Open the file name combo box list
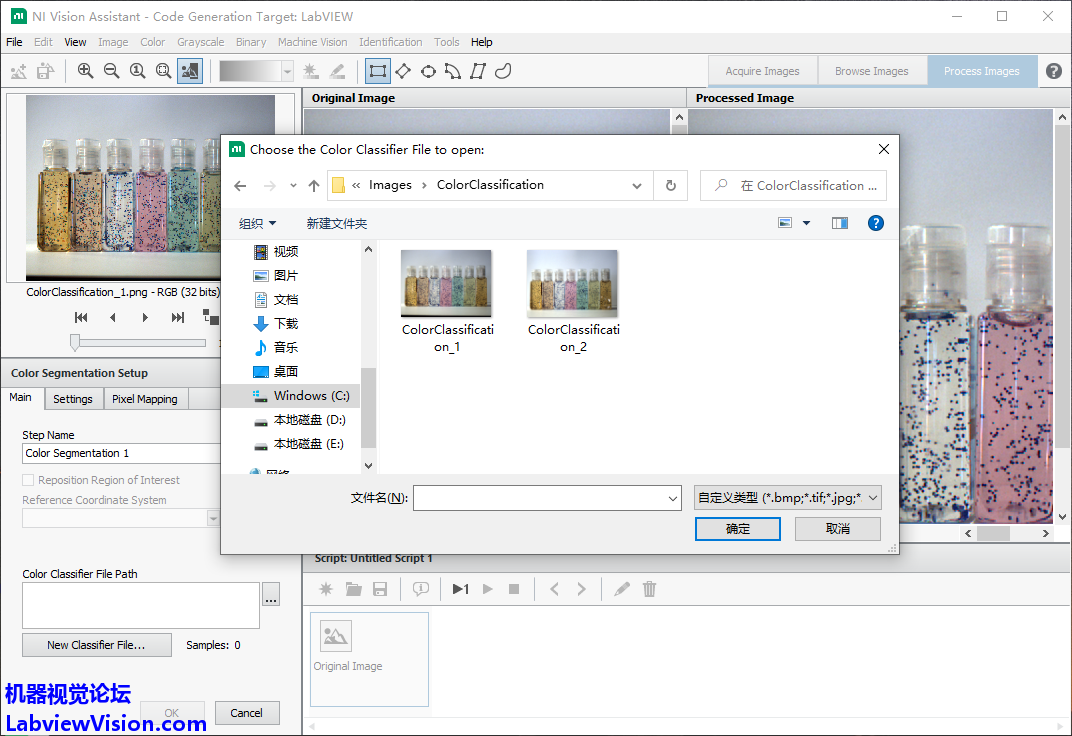1072x736 pixels. (673, 497)
